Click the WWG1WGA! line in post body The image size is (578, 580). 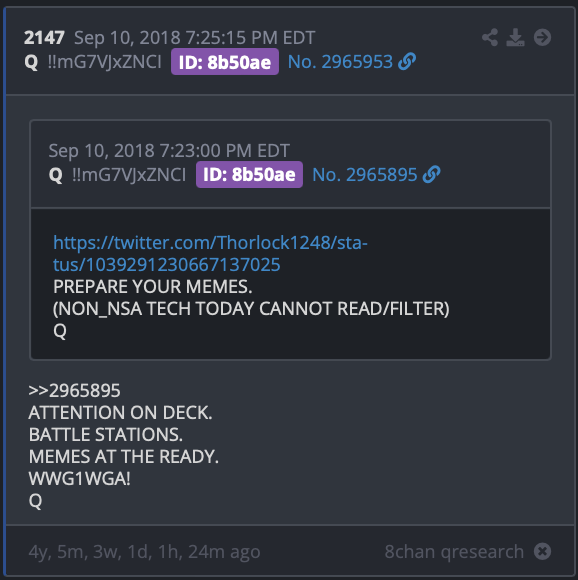[80, 479]
